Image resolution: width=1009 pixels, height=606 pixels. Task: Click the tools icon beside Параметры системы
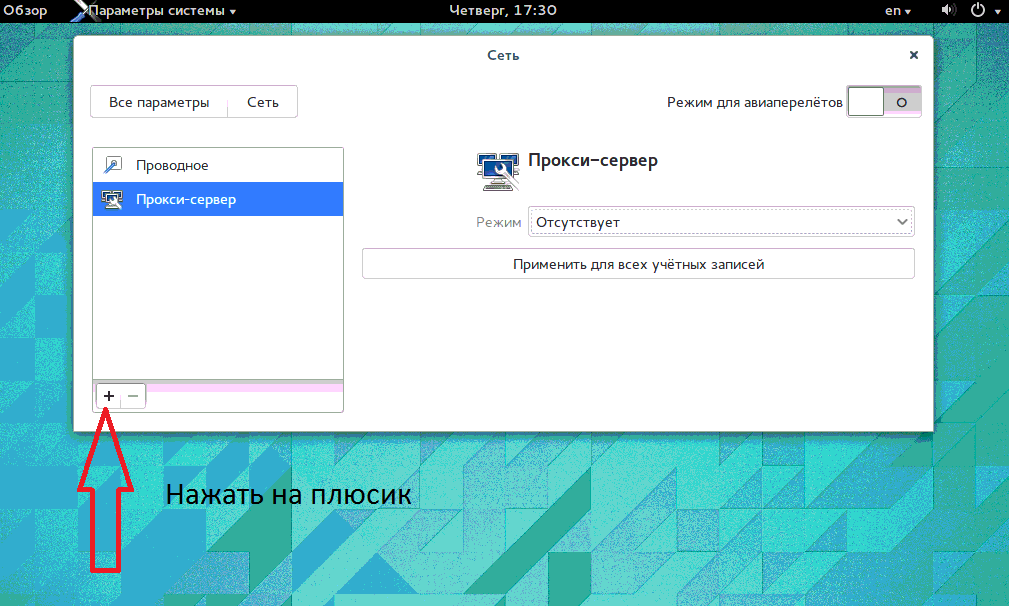click(78, 11)
